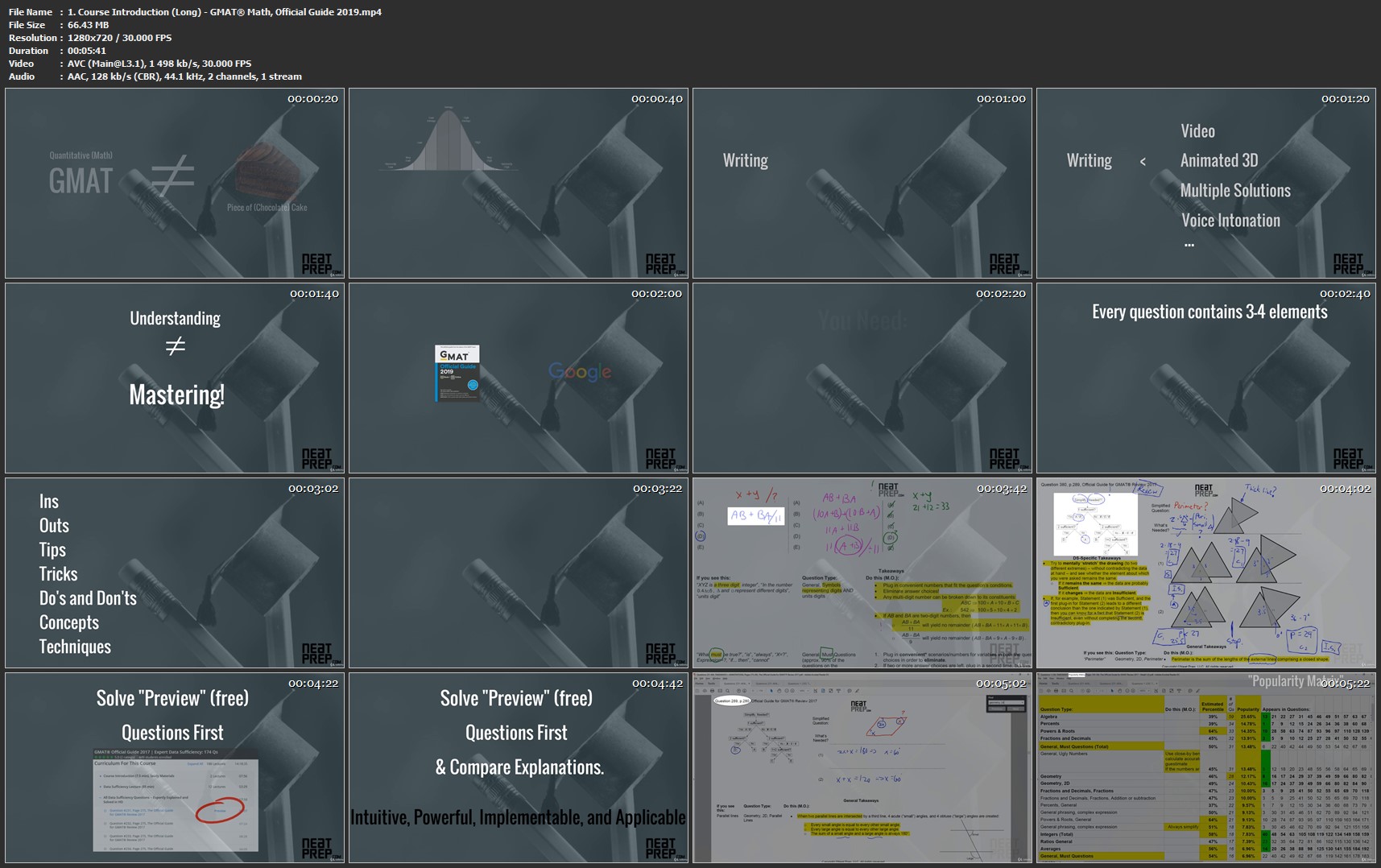Click the video codec line 'AVC (Main@L3.1)'

(159, 64)
